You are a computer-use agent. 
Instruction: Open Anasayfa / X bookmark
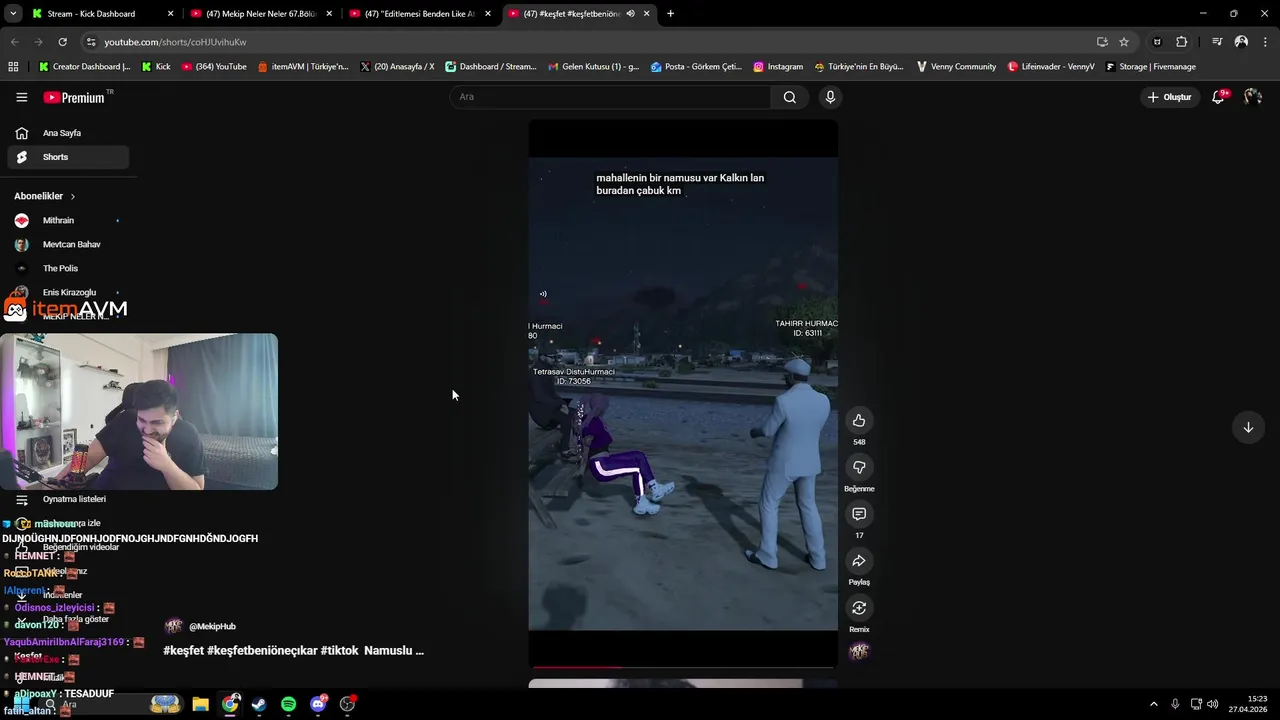pos(397,67)
